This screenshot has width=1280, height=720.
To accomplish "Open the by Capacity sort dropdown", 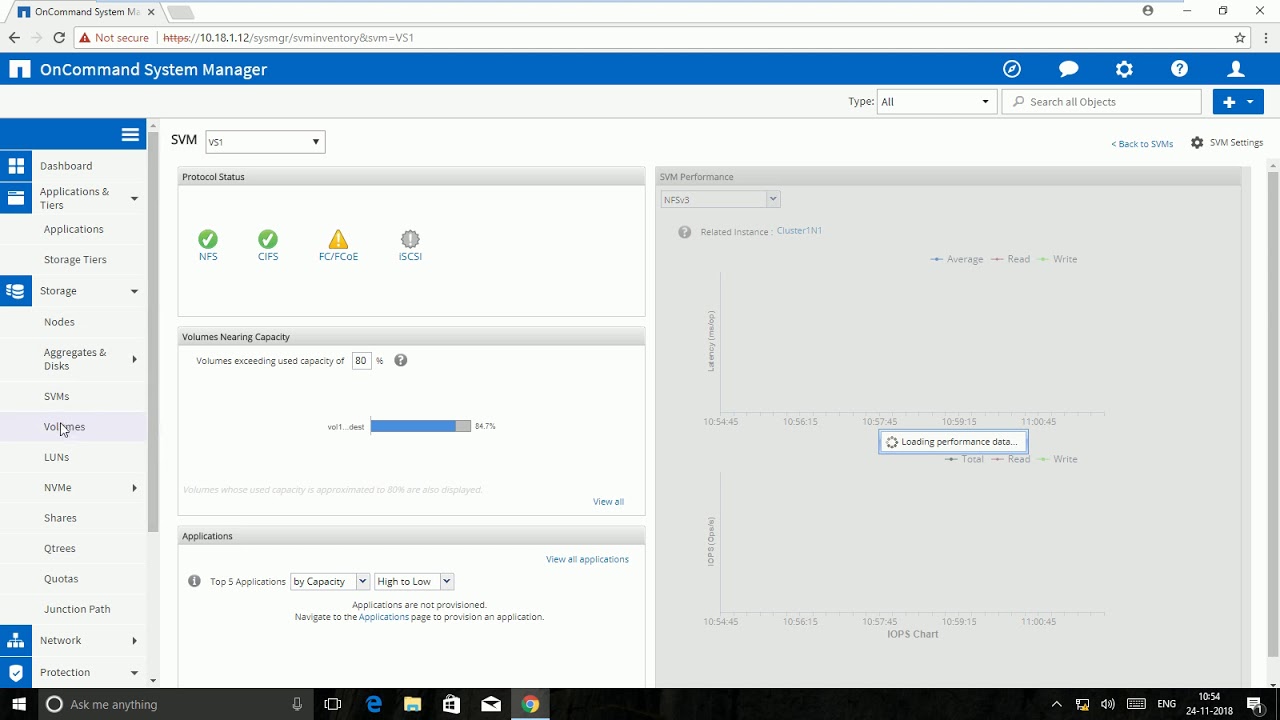I will (330, 581).
